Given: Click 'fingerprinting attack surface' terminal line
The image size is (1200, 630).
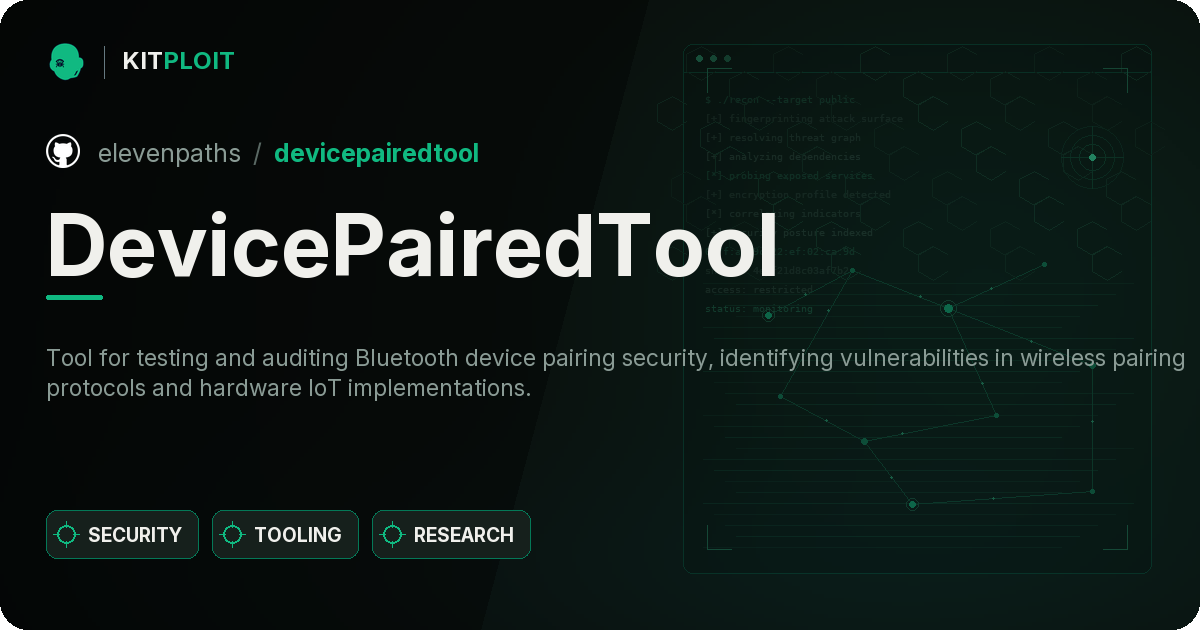Looking at the screenshot, I should [803, 119].
